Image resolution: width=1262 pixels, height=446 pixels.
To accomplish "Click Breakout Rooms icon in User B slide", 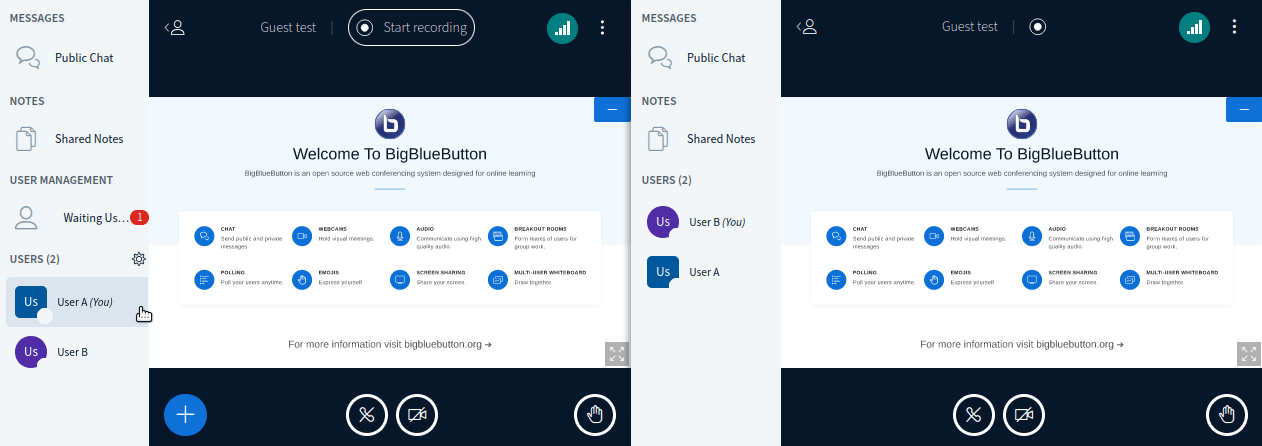I will tap(1129, 236).
